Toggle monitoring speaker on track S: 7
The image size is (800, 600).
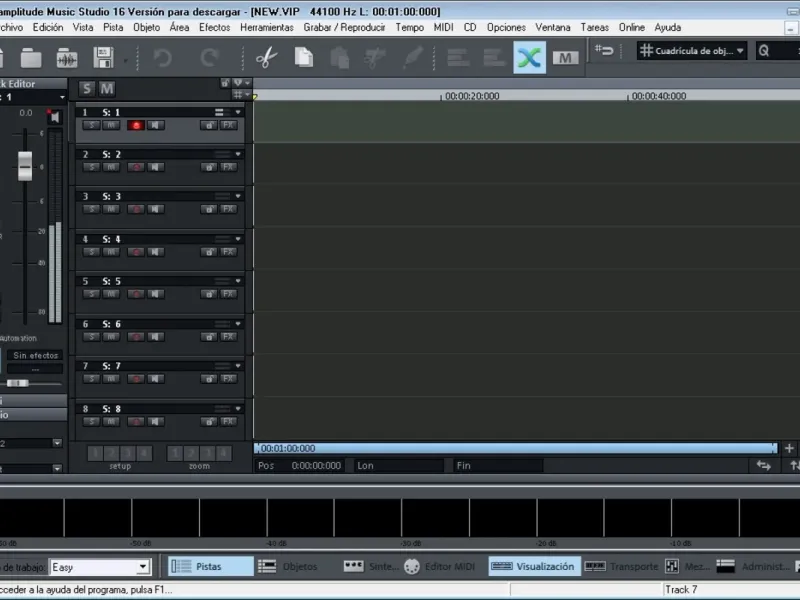click(x=156, y=379)
